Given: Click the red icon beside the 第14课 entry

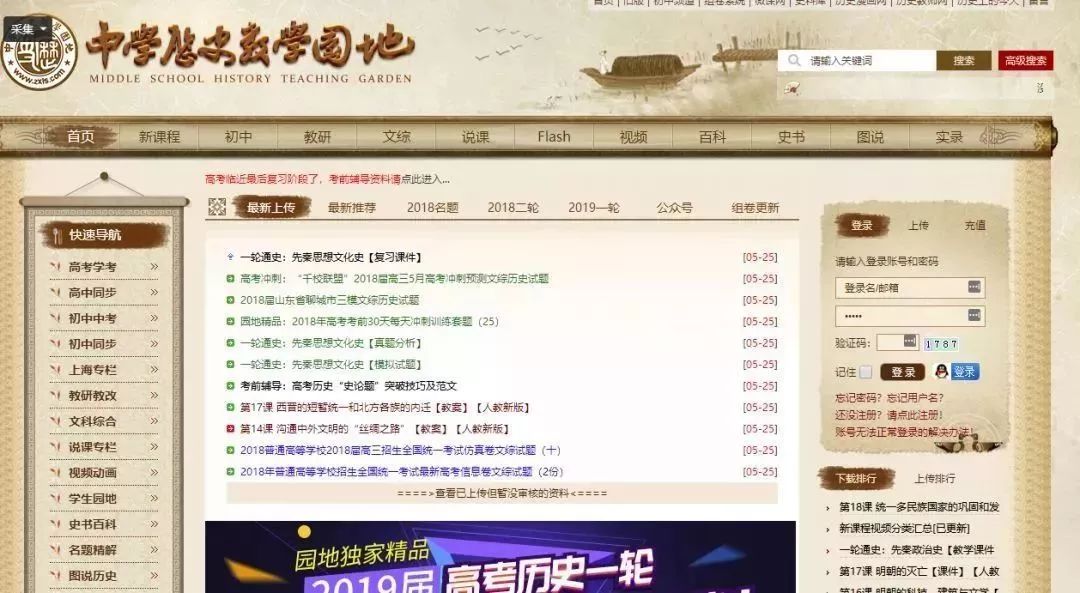Looking at the screenshot, I should click(x=229, y=430).
